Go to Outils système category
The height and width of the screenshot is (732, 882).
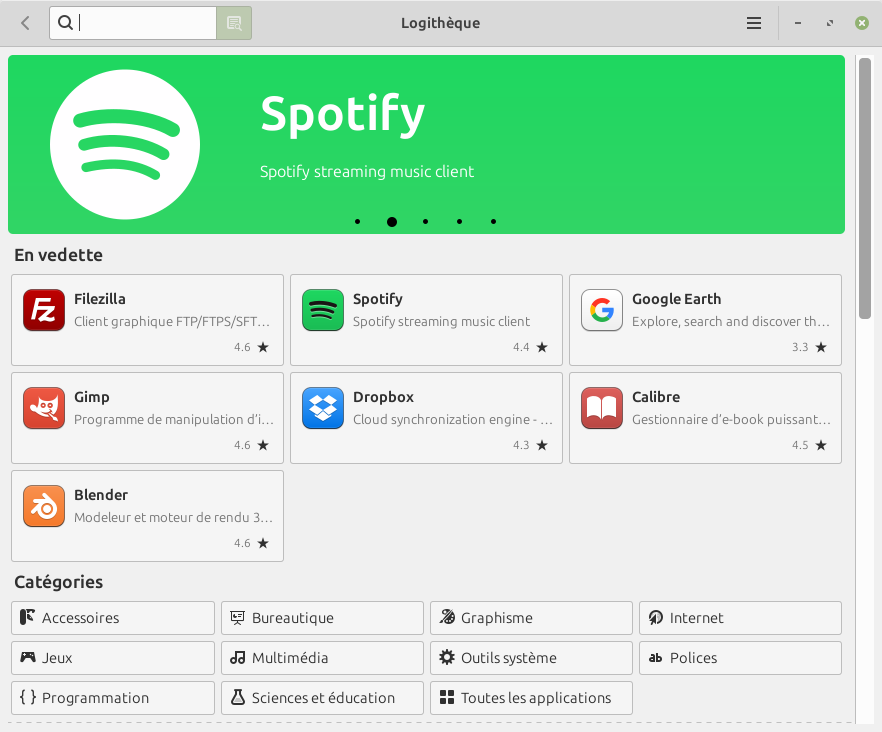coord(531,658)
